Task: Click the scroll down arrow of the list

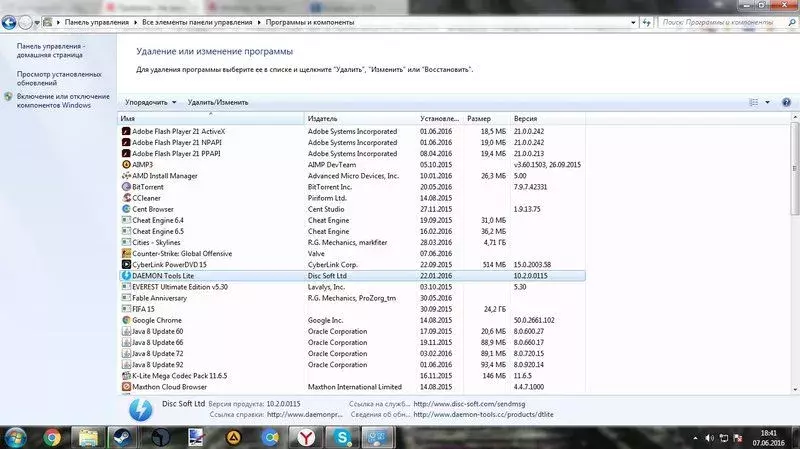Action: [x=794, y=389]
